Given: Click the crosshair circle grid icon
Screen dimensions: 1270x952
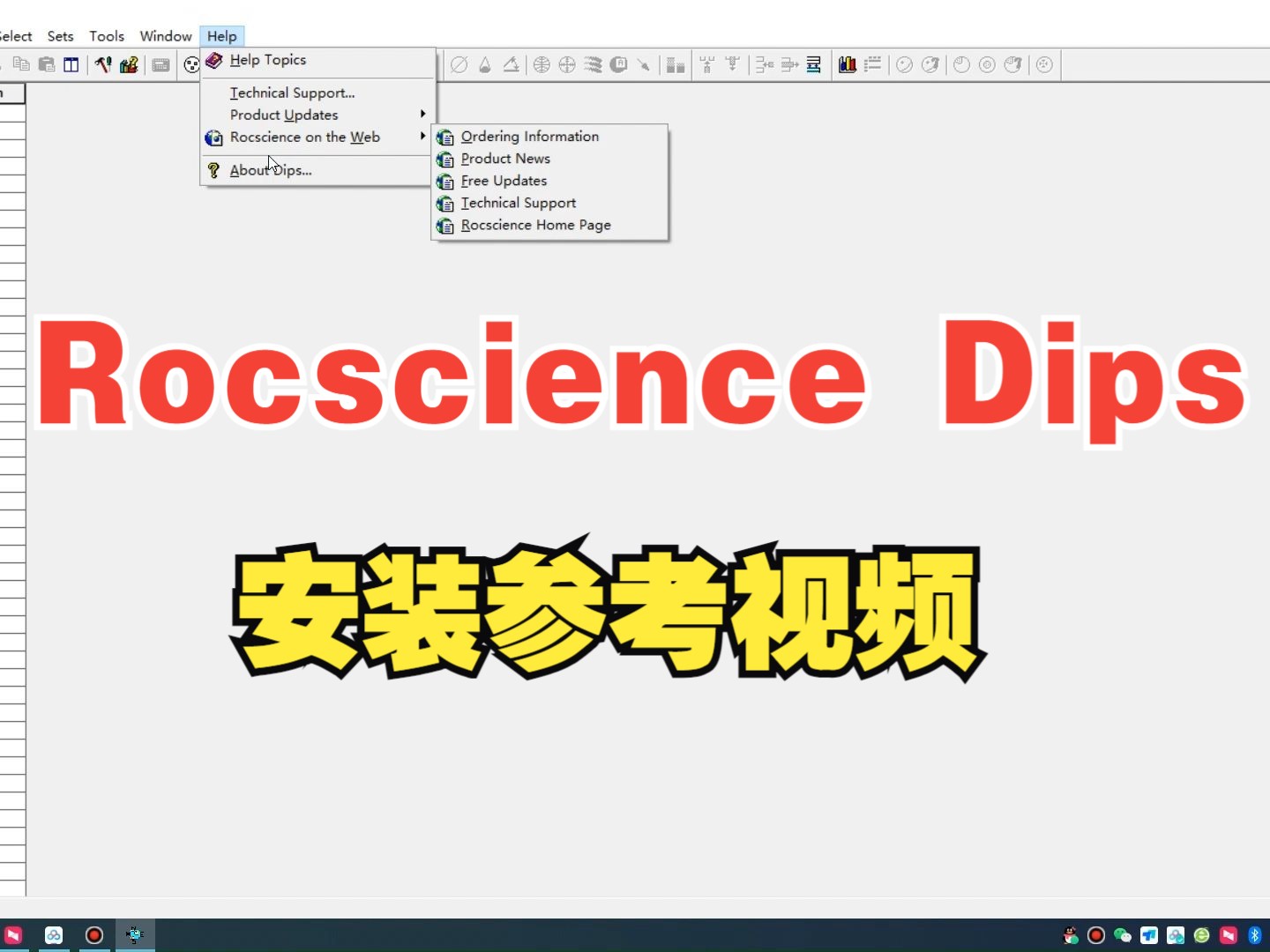Looking at the screenshot, I should pos(567,64).
